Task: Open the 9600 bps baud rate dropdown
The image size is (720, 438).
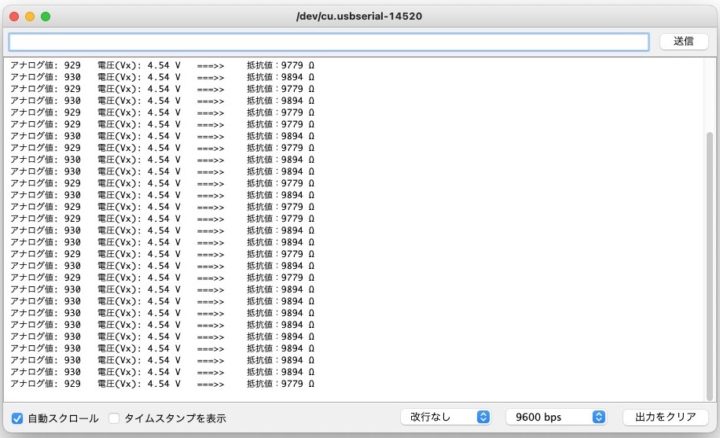Action: (x=556, y=417)
